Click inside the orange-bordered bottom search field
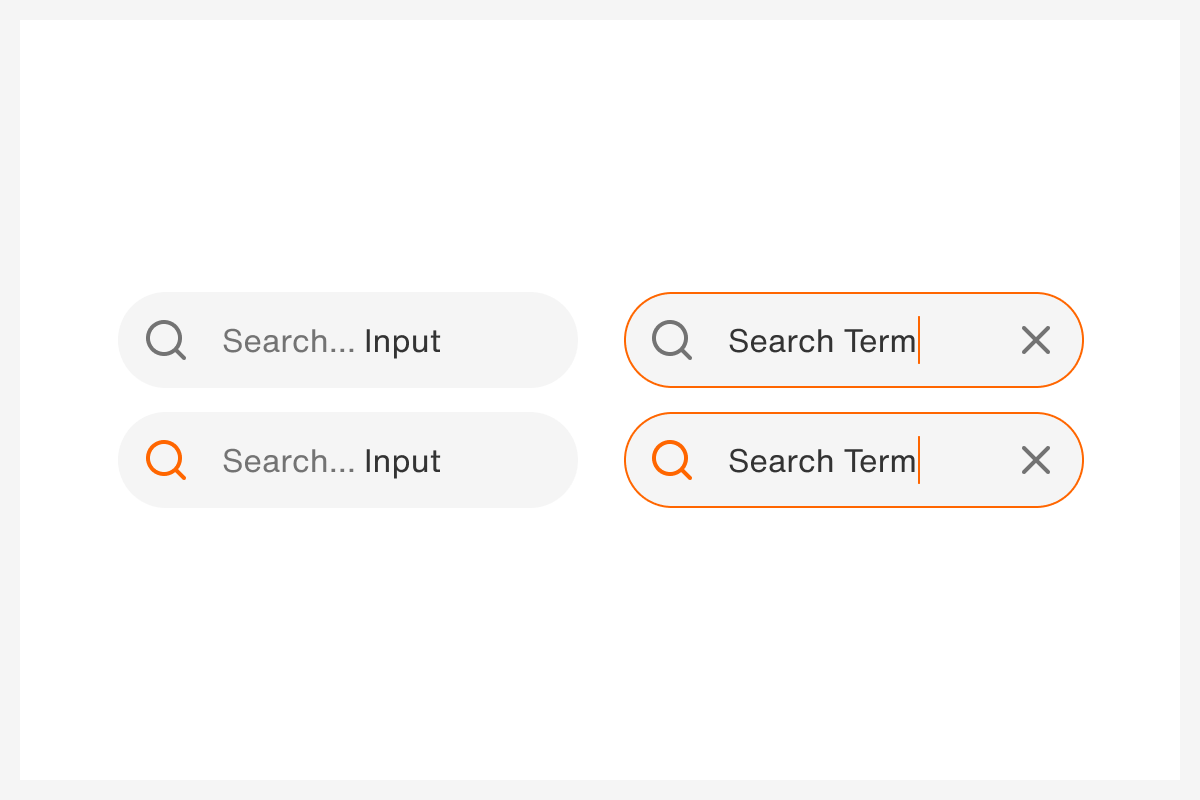The height and width of the screenshot is (800, 1200). 850,461
